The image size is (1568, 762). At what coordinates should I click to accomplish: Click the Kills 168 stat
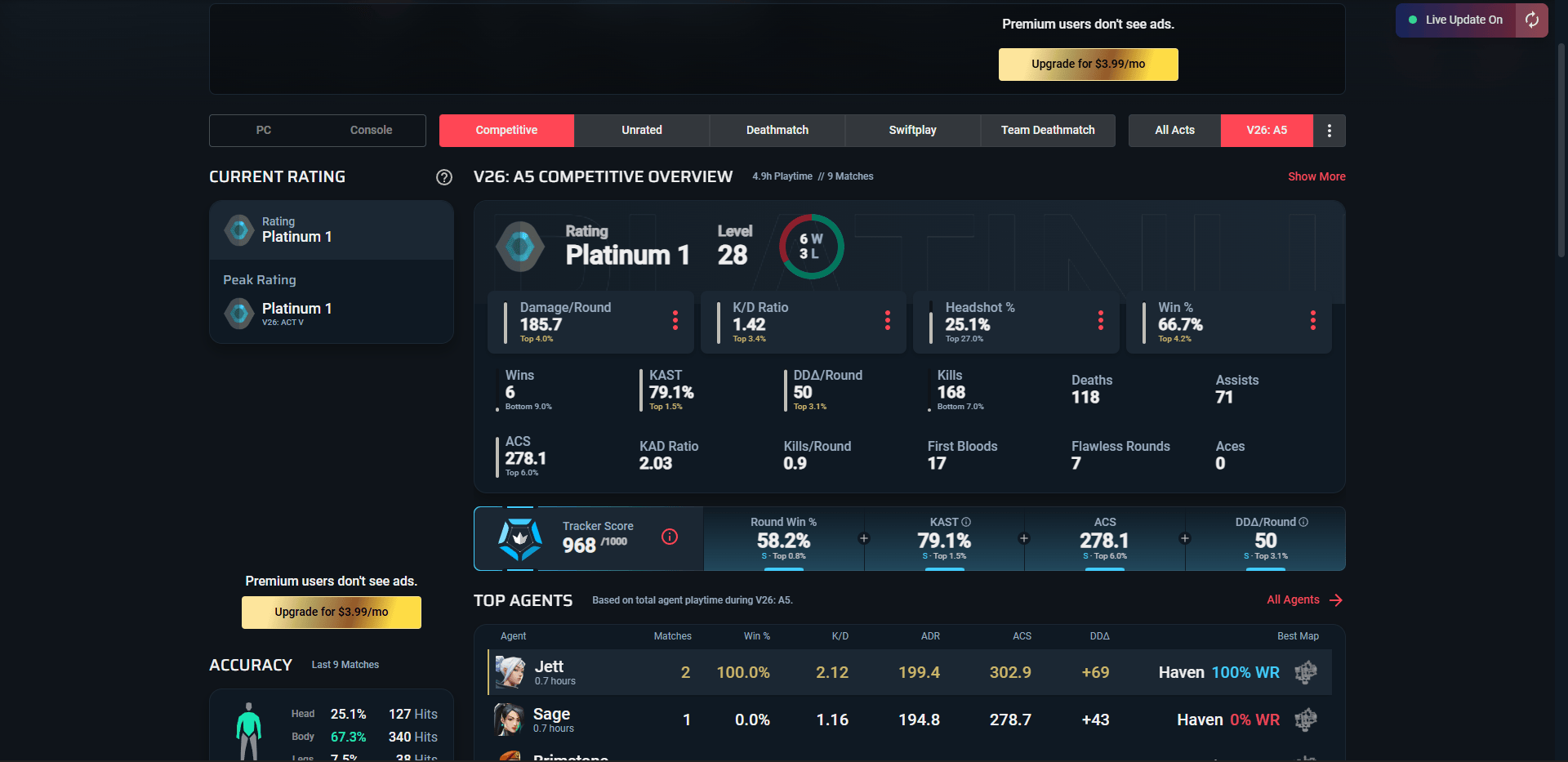click(960, 390)
